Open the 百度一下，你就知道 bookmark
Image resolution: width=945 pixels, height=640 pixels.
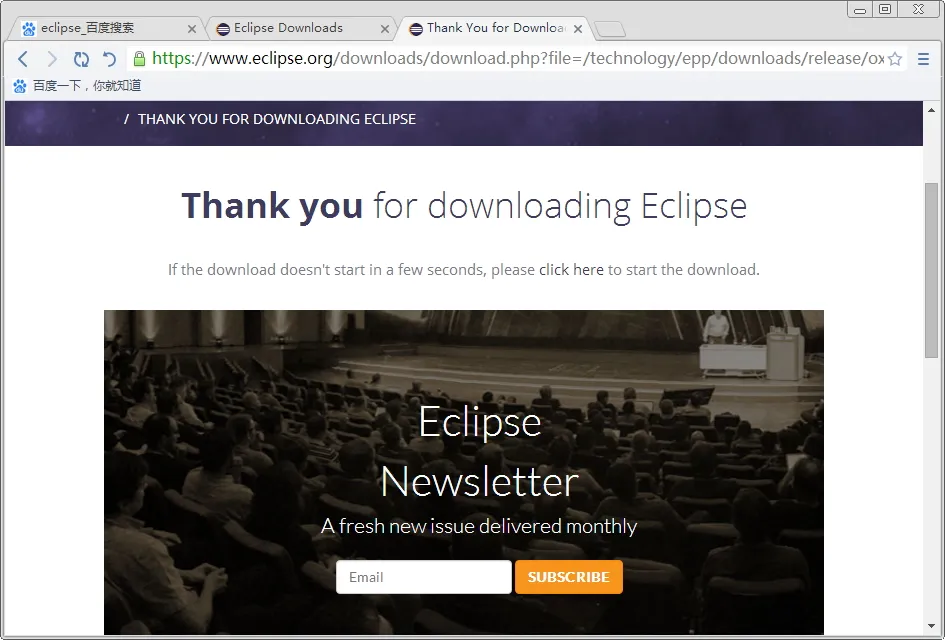tap(87, 86)
